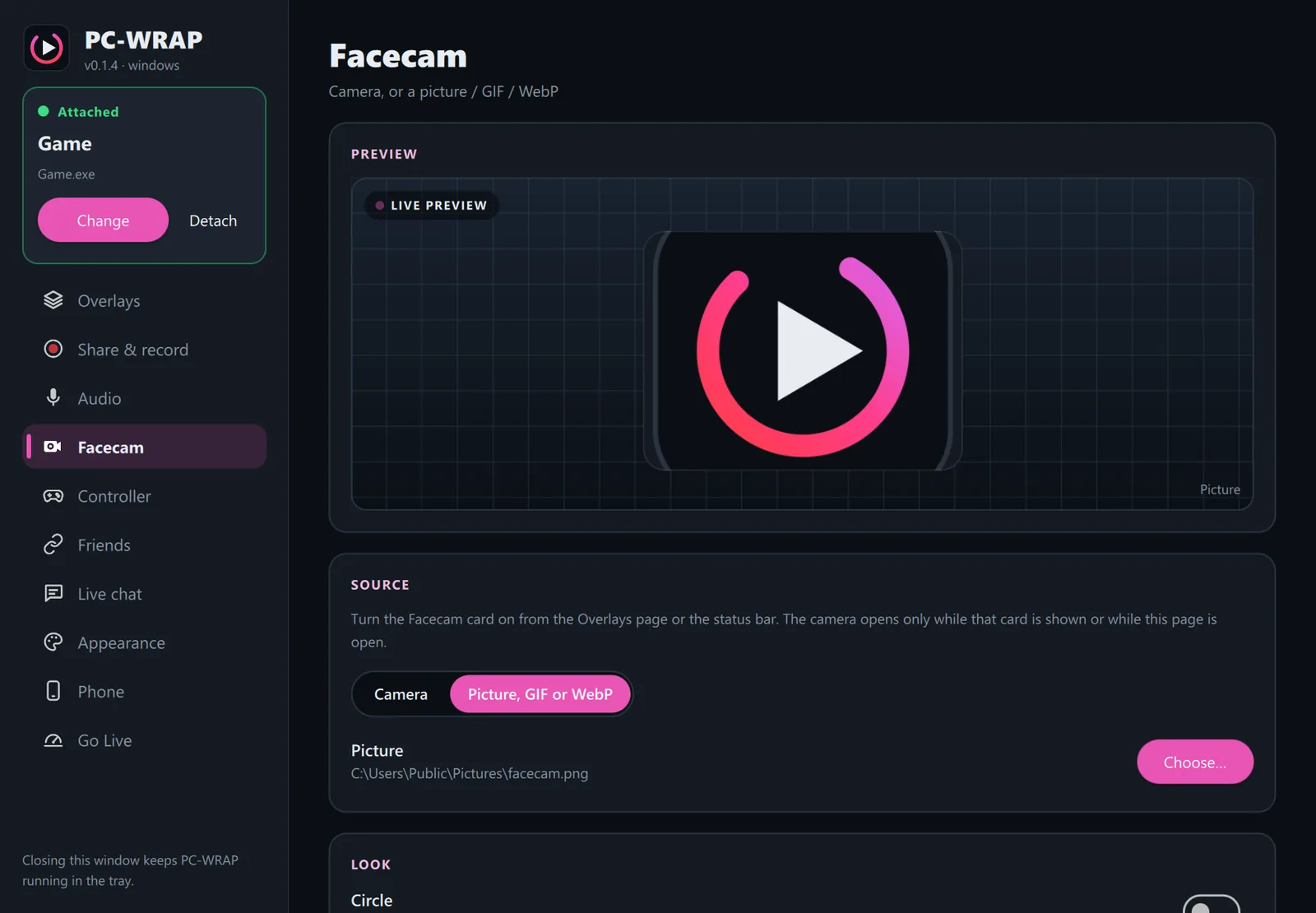
Task: Click the Picture label in preview corner
Action: pos(1220,489)
